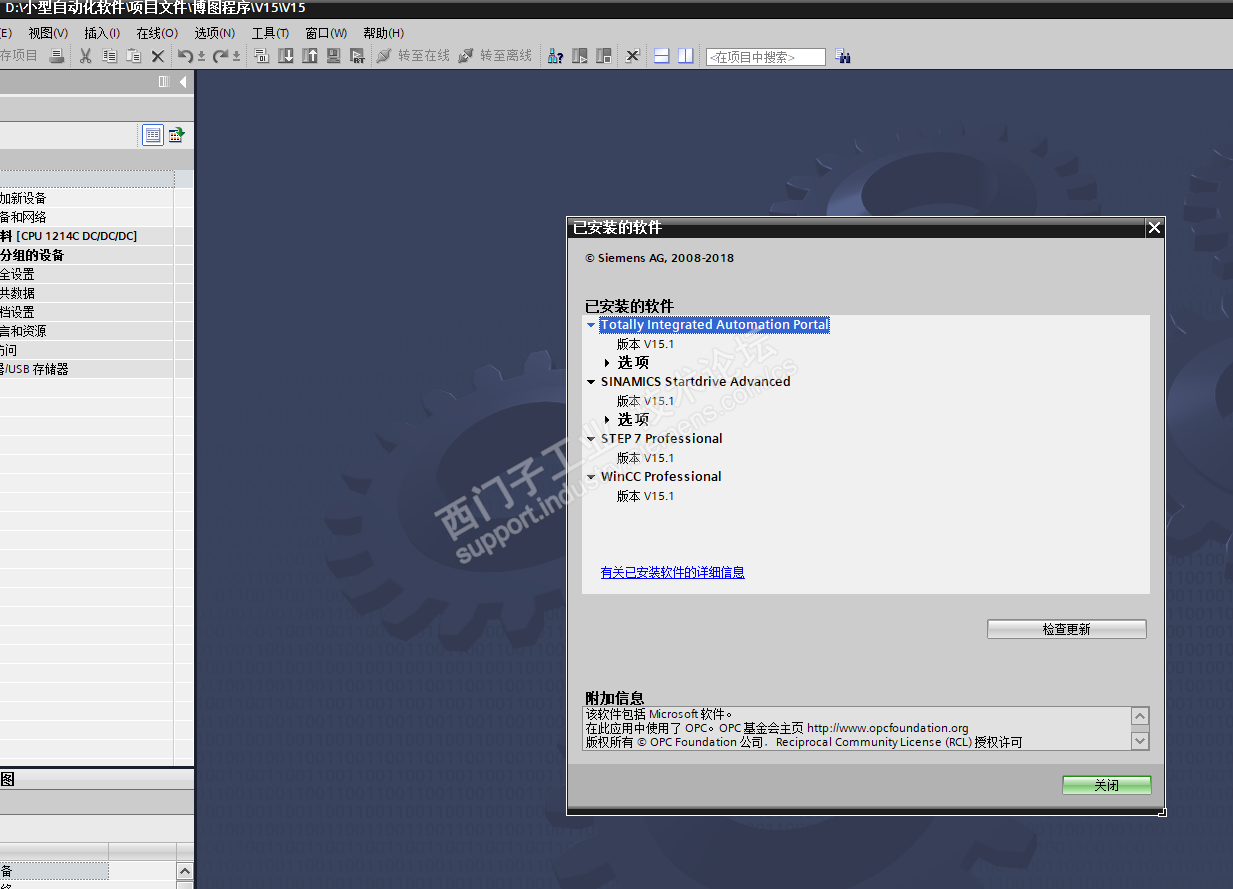1233x889 pixels.
Task: Split editor area vertically
Action: (685, 56)
